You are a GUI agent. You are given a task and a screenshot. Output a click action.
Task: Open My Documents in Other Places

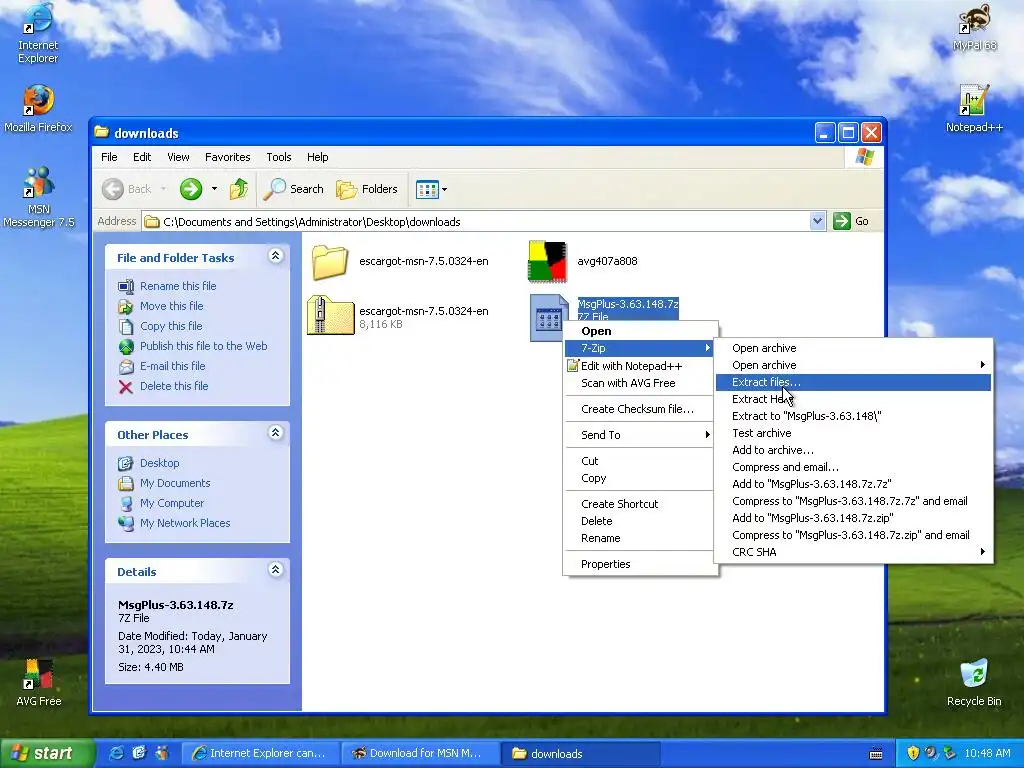point(175,483)
